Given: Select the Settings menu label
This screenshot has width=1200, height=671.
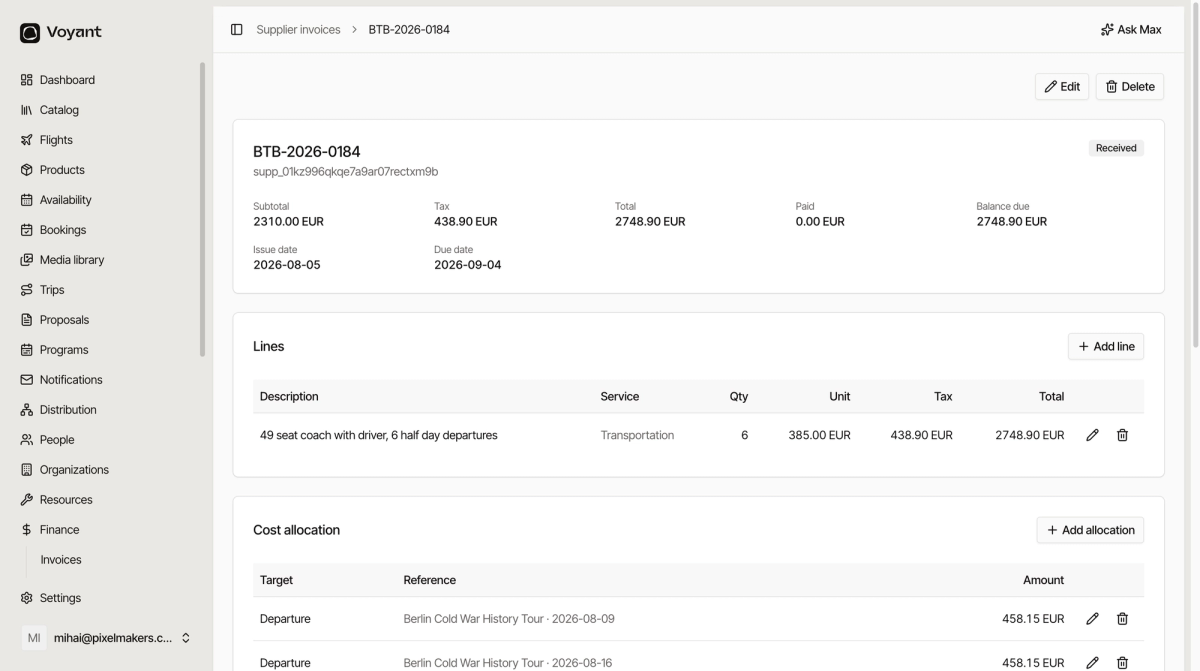Looking at the screenshot, I should point(60,598).
